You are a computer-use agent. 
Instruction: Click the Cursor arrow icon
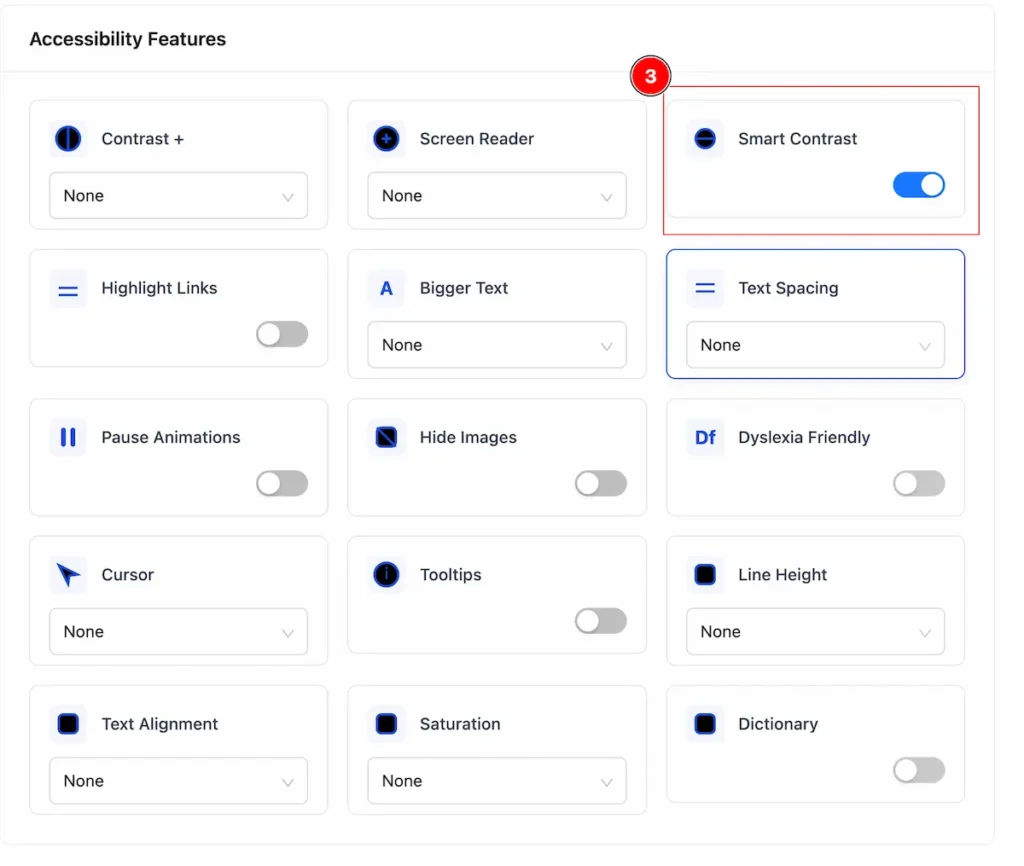click(68, 575)
